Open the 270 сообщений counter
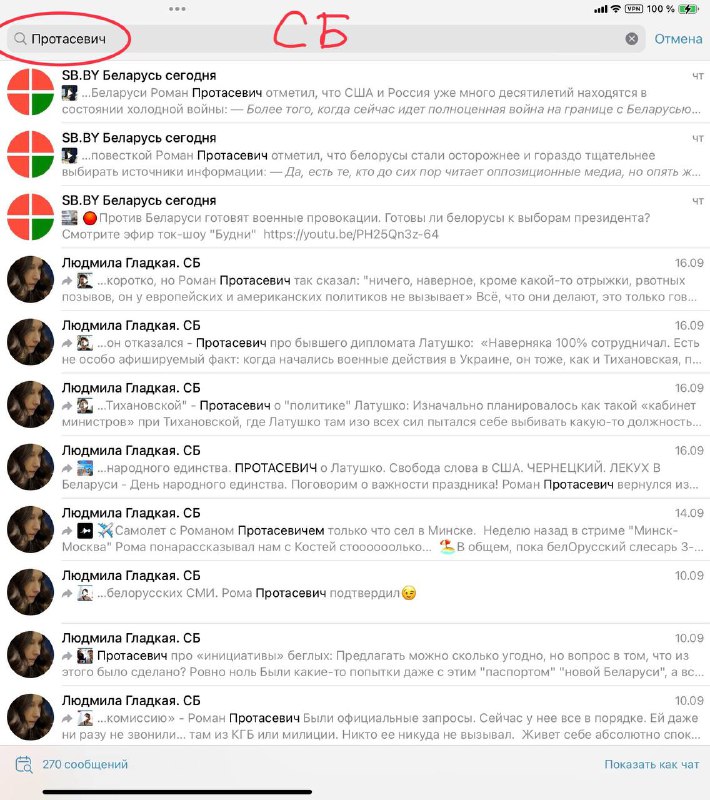Viewport: 710px width, 800px height. (85, 764)
